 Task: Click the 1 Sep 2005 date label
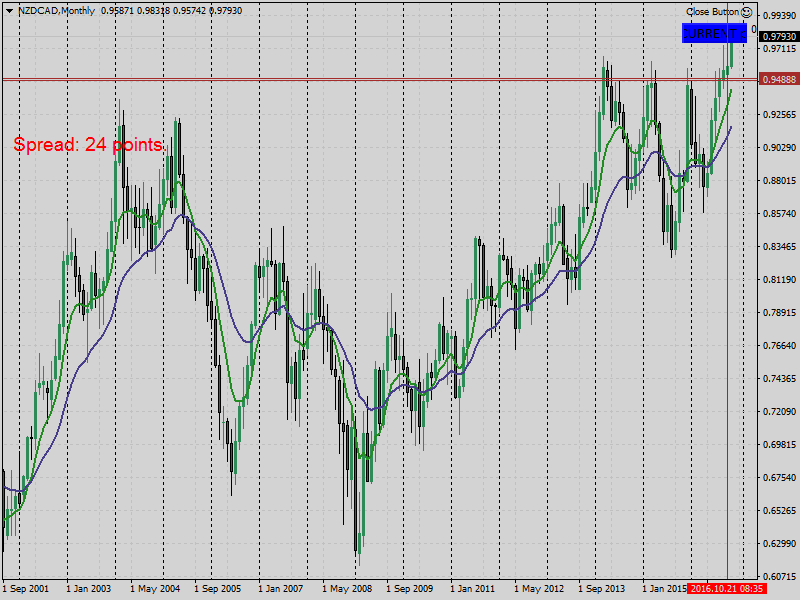pos(218,589)
